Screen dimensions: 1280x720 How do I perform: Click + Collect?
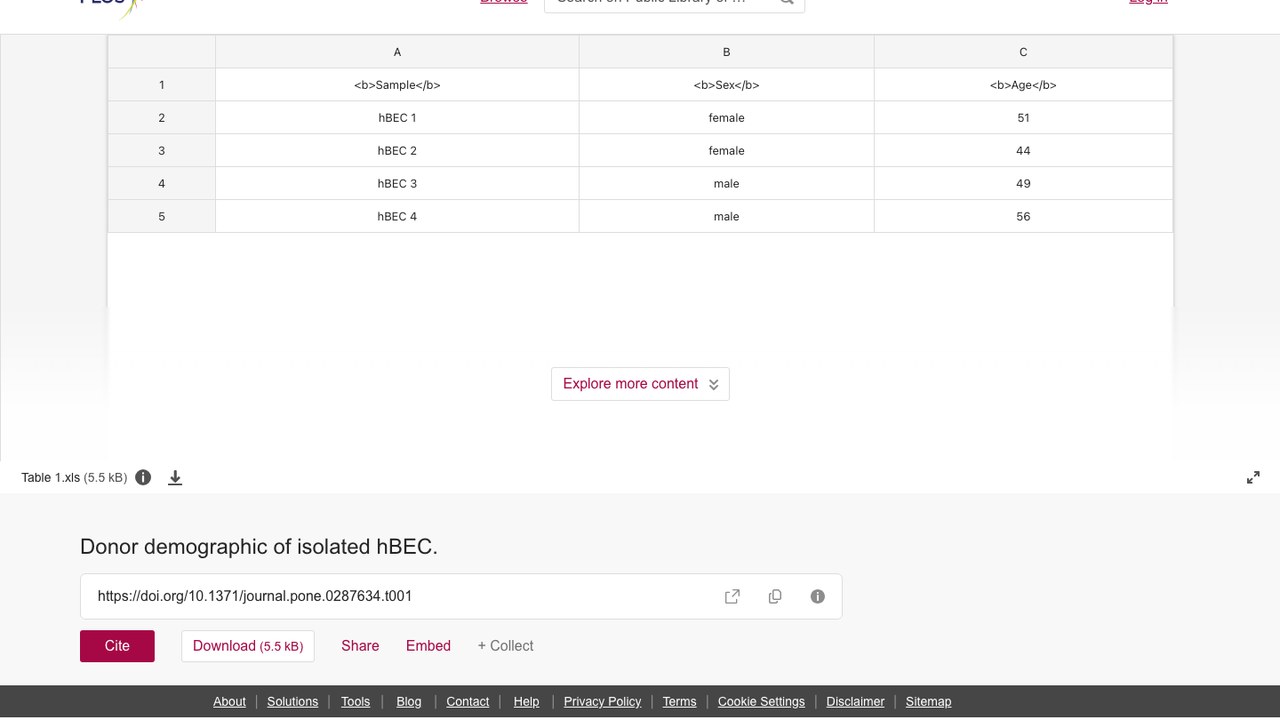pos(505,646)
